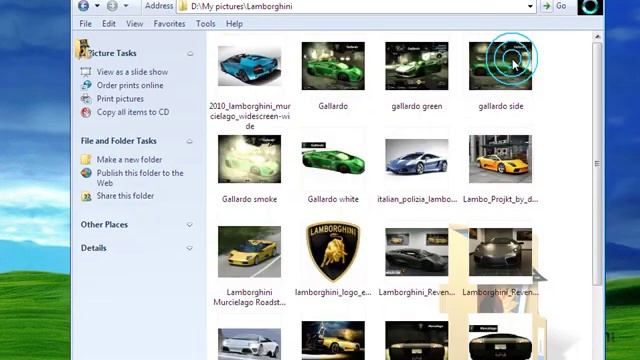
Task: Open the Tools menu
Action: click(205, 24)
